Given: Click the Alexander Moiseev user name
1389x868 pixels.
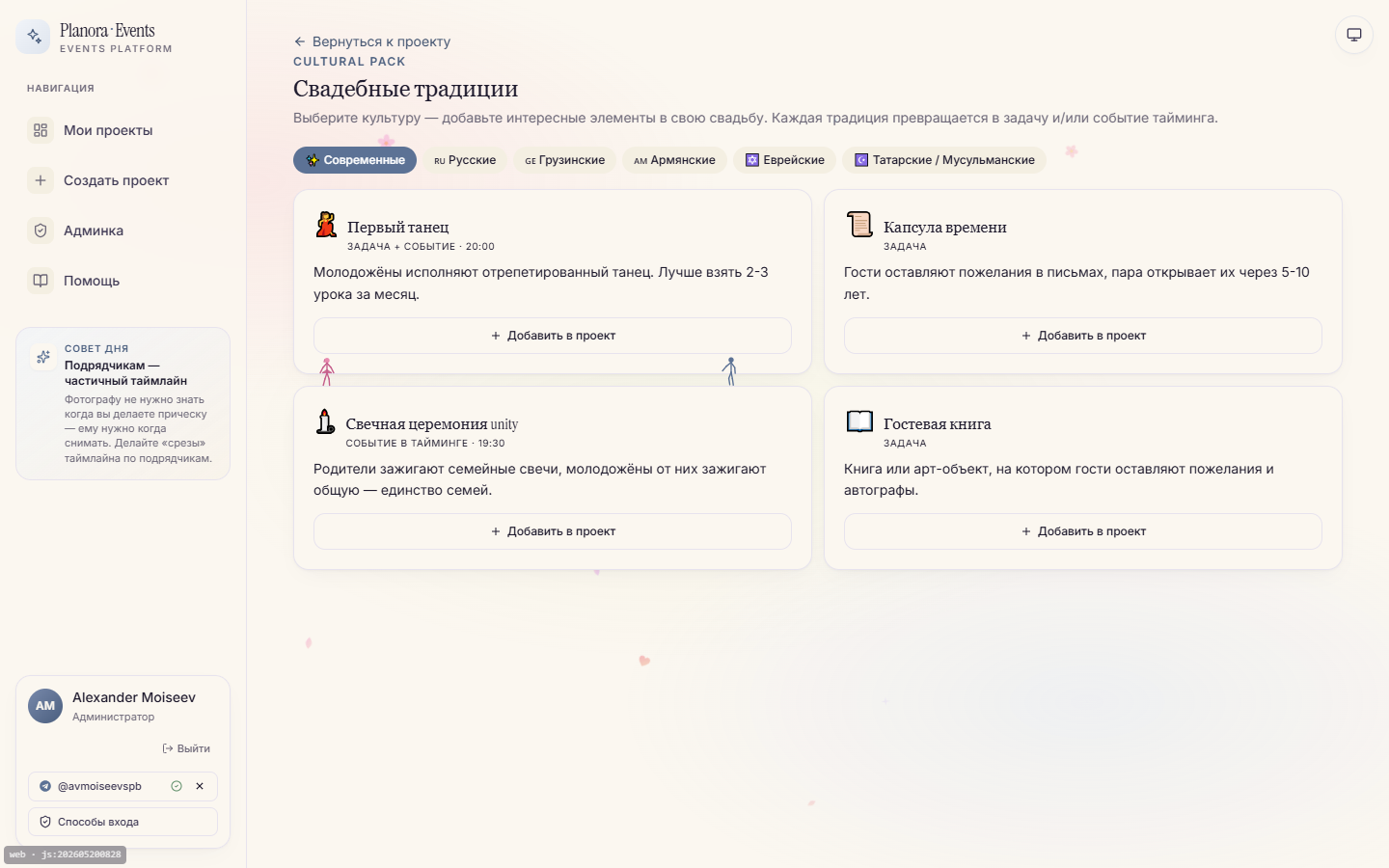Looking at the screenshot, I should point(134,697).
